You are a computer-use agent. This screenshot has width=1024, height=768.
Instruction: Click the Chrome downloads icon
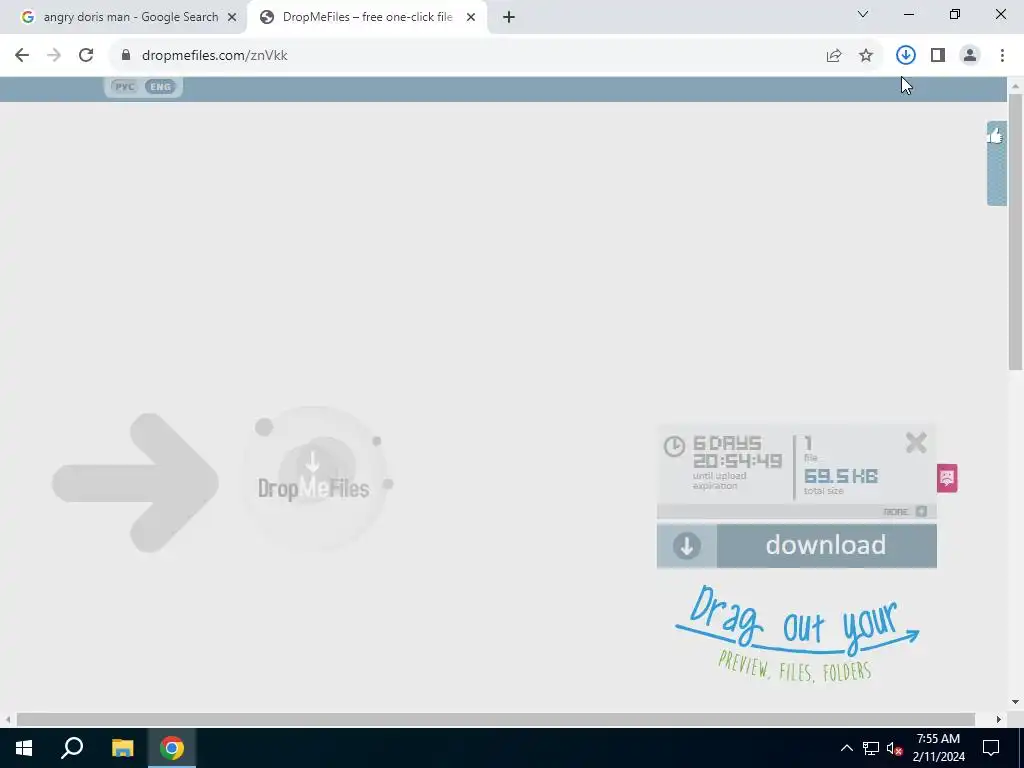tap(905, 56)
